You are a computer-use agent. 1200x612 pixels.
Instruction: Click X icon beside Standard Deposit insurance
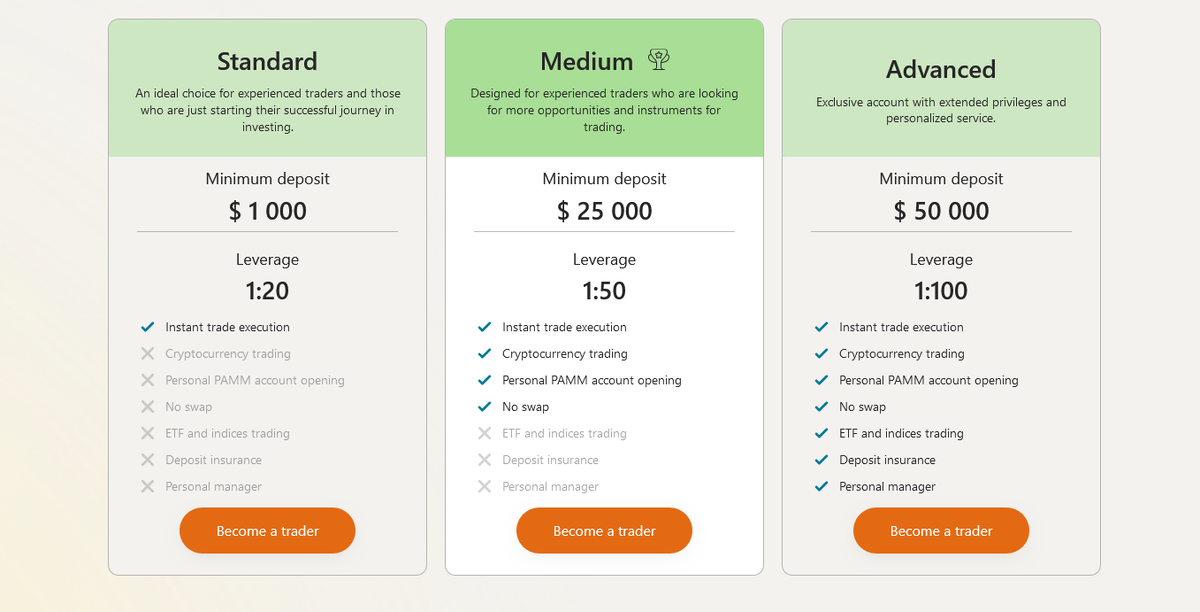pyautogui.click(x=148, y=460)
